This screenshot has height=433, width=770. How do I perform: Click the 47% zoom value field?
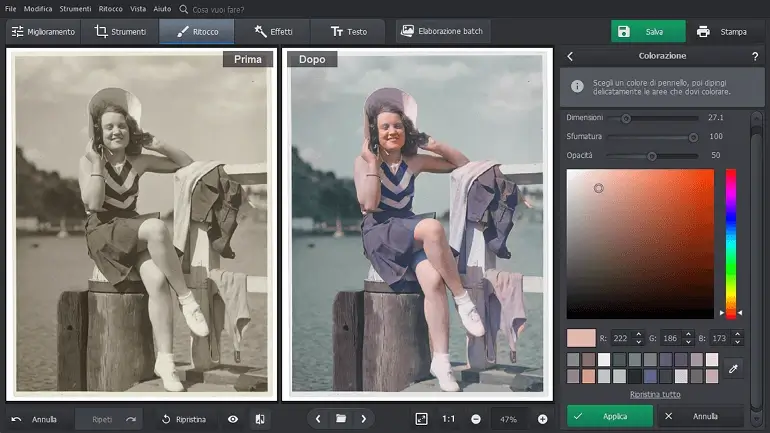click(x=508, y=419)
